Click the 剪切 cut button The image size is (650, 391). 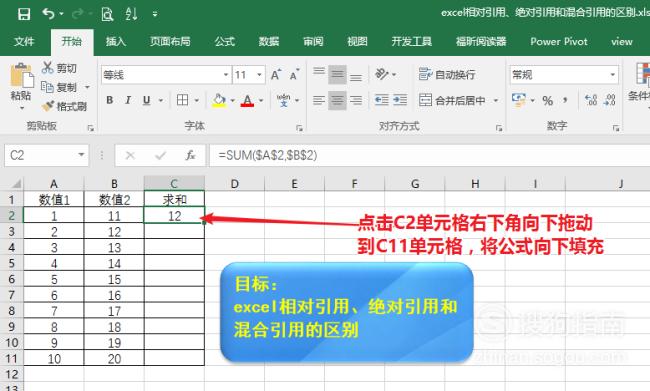[59, 68]
